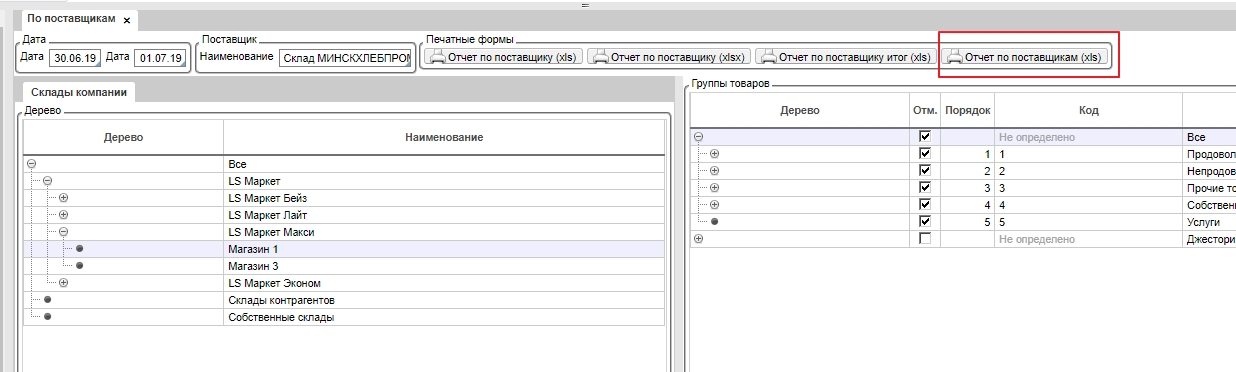Expand the LS Маркет Бейз node
Image resolution: width=1236 pixels, height=372 pixels.
(x=63, y=198)
